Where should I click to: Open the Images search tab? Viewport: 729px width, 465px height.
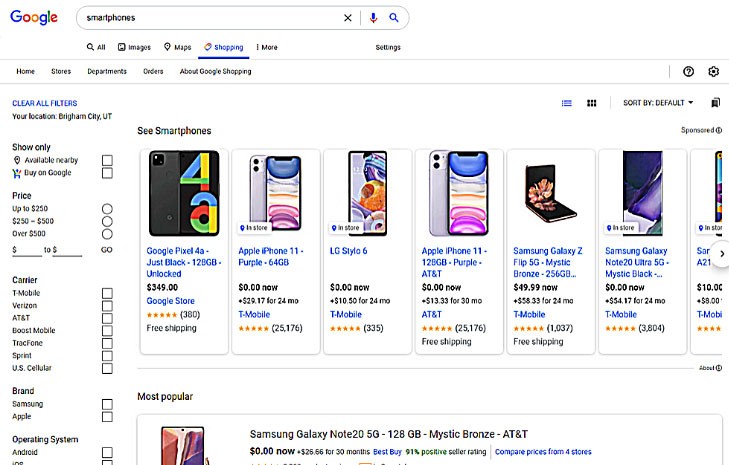(134, 47)
